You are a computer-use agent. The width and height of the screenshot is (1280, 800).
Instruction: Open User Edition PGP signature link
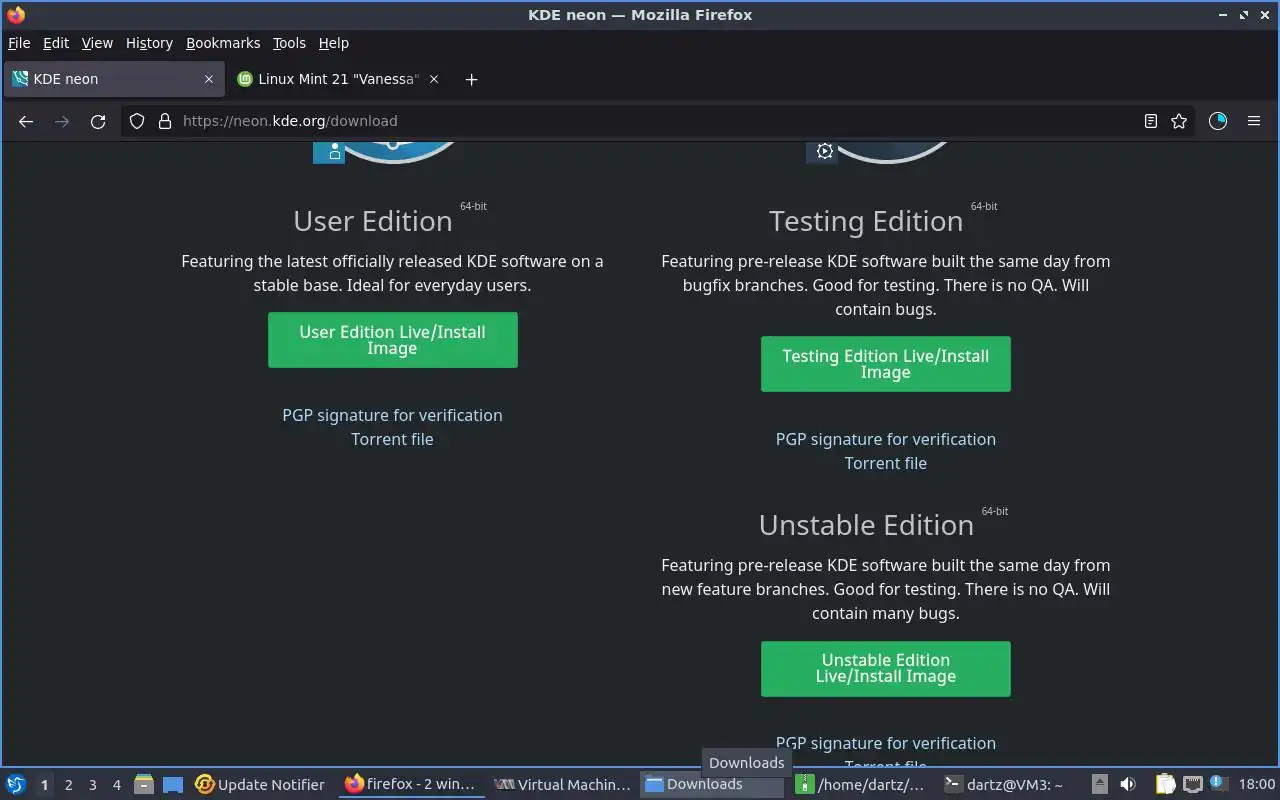coord(392,415)
